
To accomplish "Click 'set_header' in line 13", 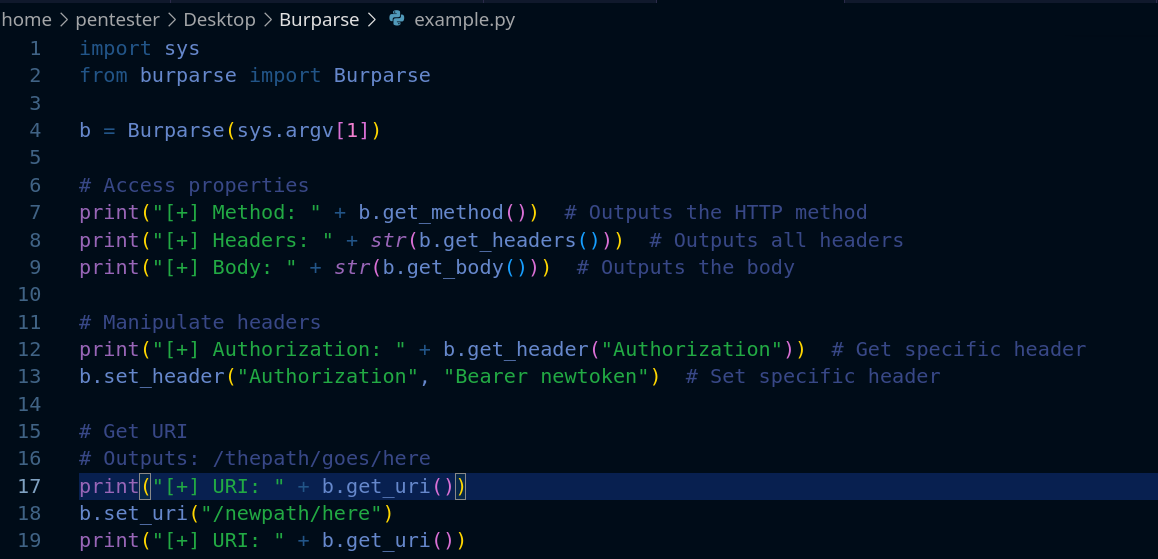I will coord(163,377).
